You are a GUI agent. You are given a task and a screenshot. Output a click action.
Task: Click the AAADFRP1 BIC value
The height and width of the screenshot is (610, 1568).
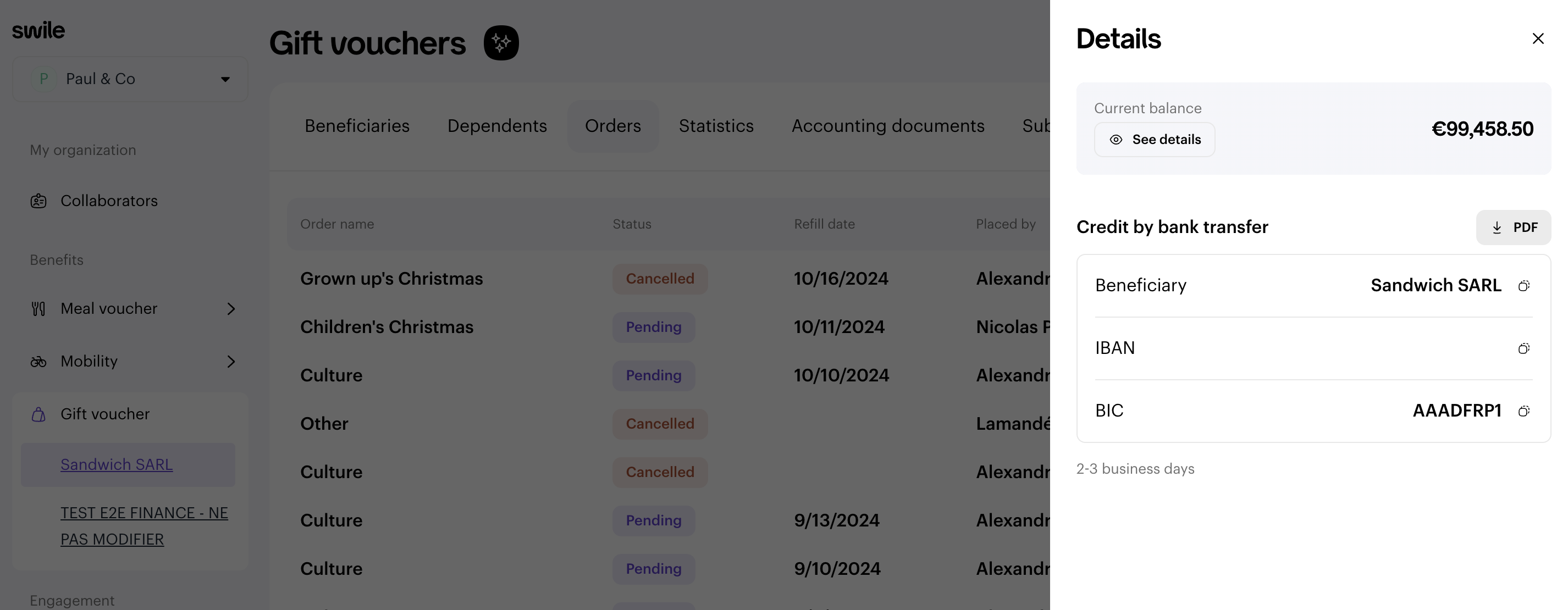click(x=1456, y=411)
